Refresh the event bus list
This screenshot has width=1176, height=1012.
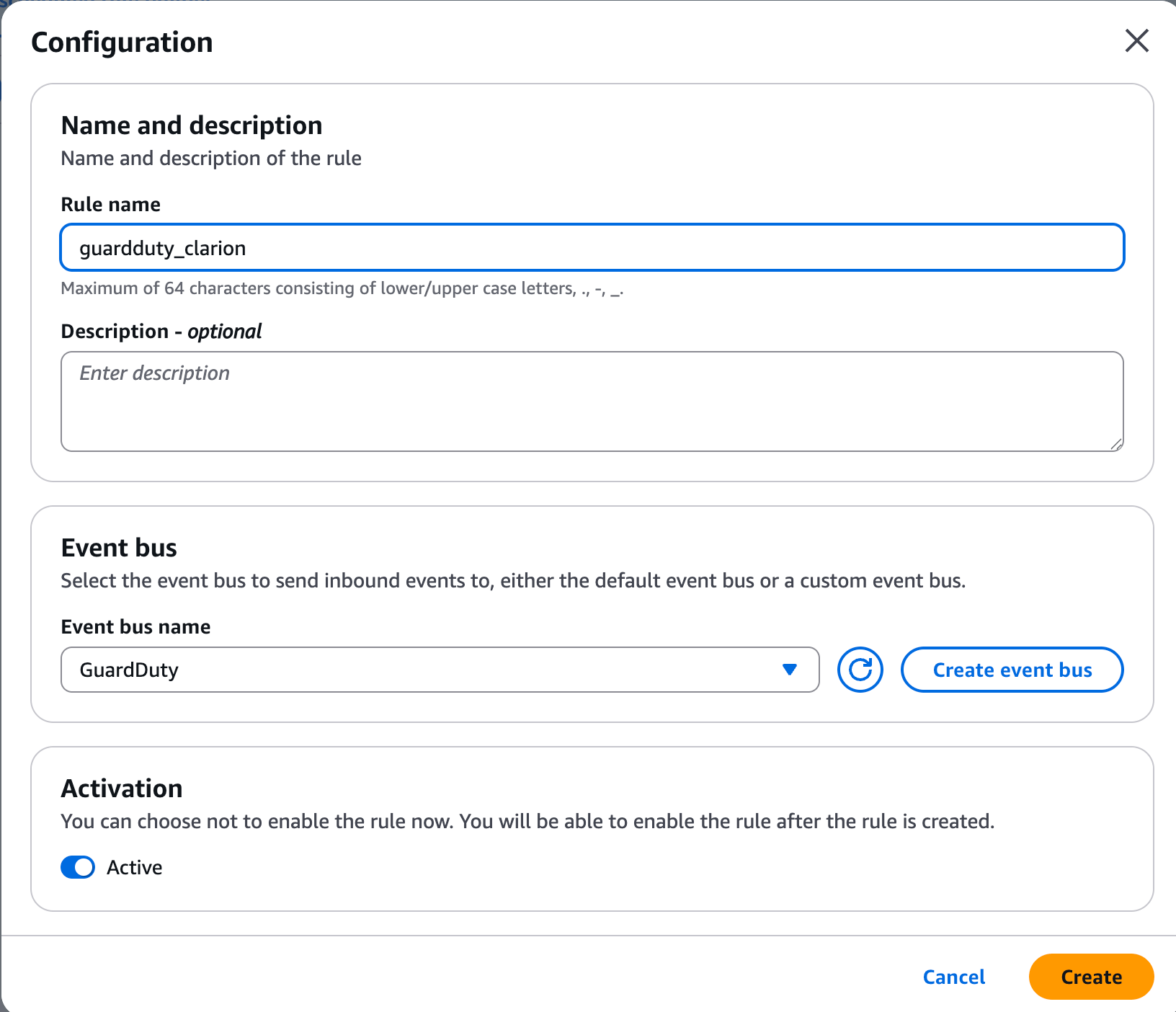coord(860,670)
